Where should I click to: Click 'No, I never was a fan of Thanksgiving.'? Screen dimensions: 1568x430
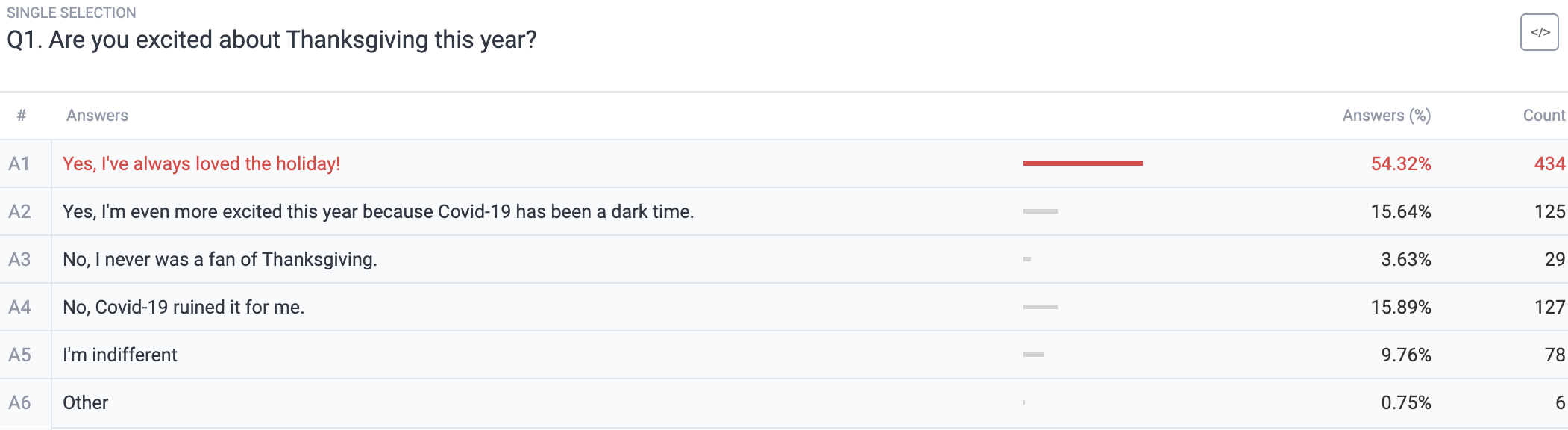220,259
